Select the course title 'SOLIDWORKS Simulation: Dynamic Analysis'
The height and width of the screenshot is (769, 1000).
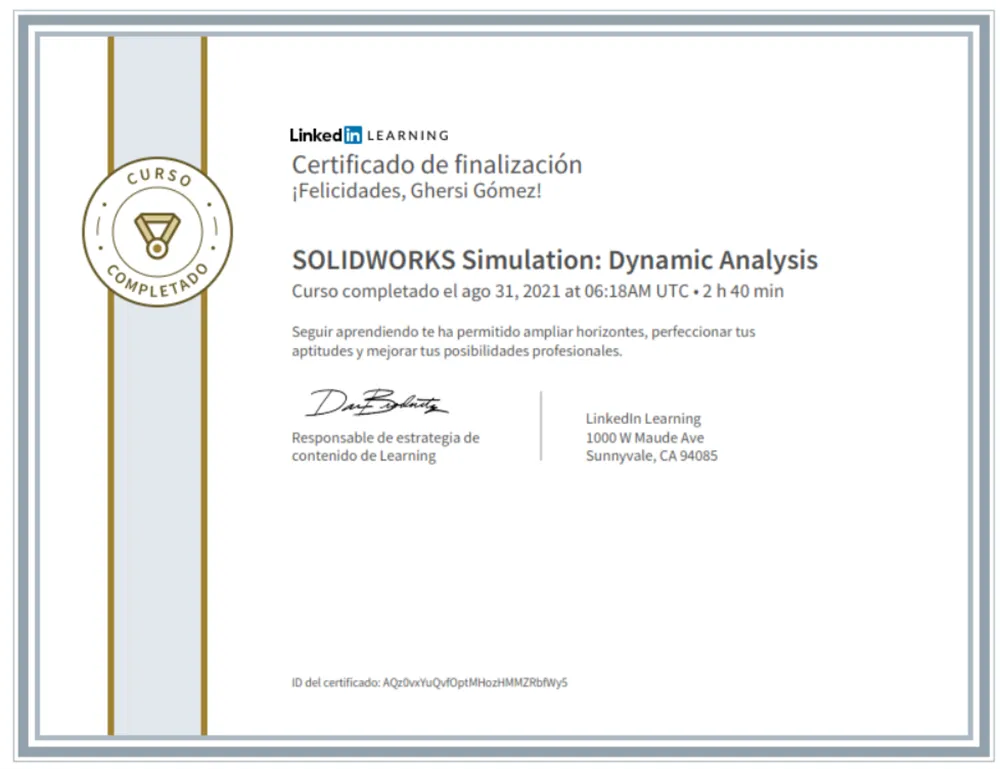(555, 260)
